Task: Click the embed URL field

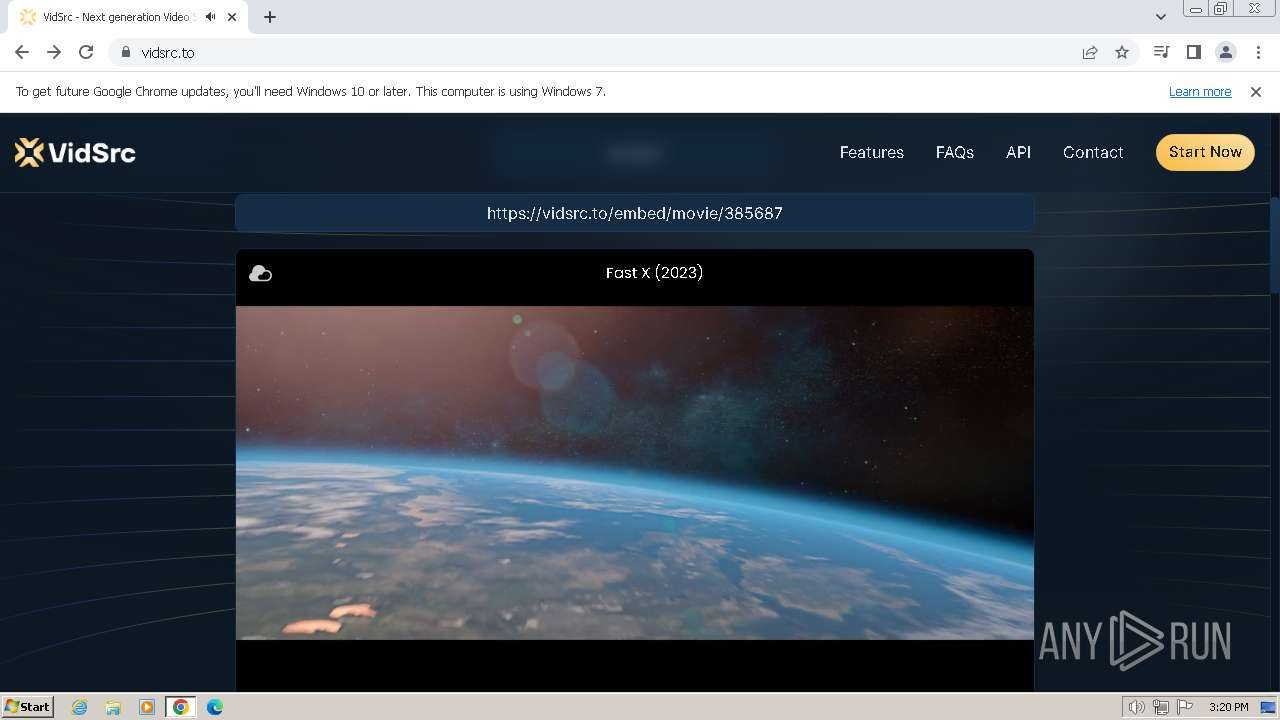Action: point(634,213)
